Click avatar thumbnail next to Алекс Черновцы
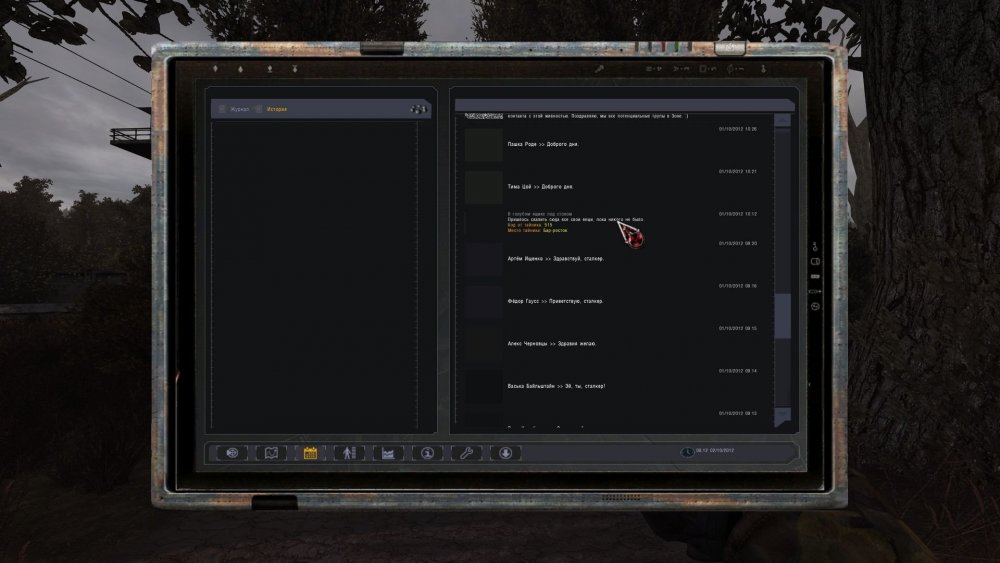 coord(483,344)
